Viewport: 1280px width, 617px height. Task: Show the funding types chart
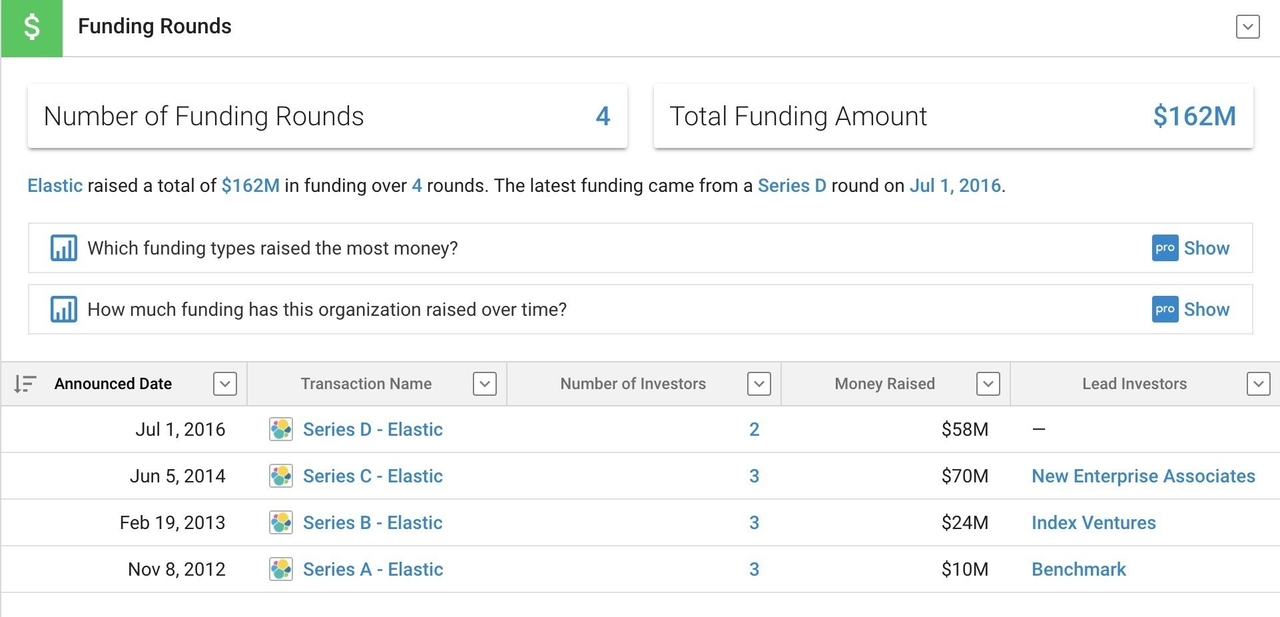tap(1205, 248)
